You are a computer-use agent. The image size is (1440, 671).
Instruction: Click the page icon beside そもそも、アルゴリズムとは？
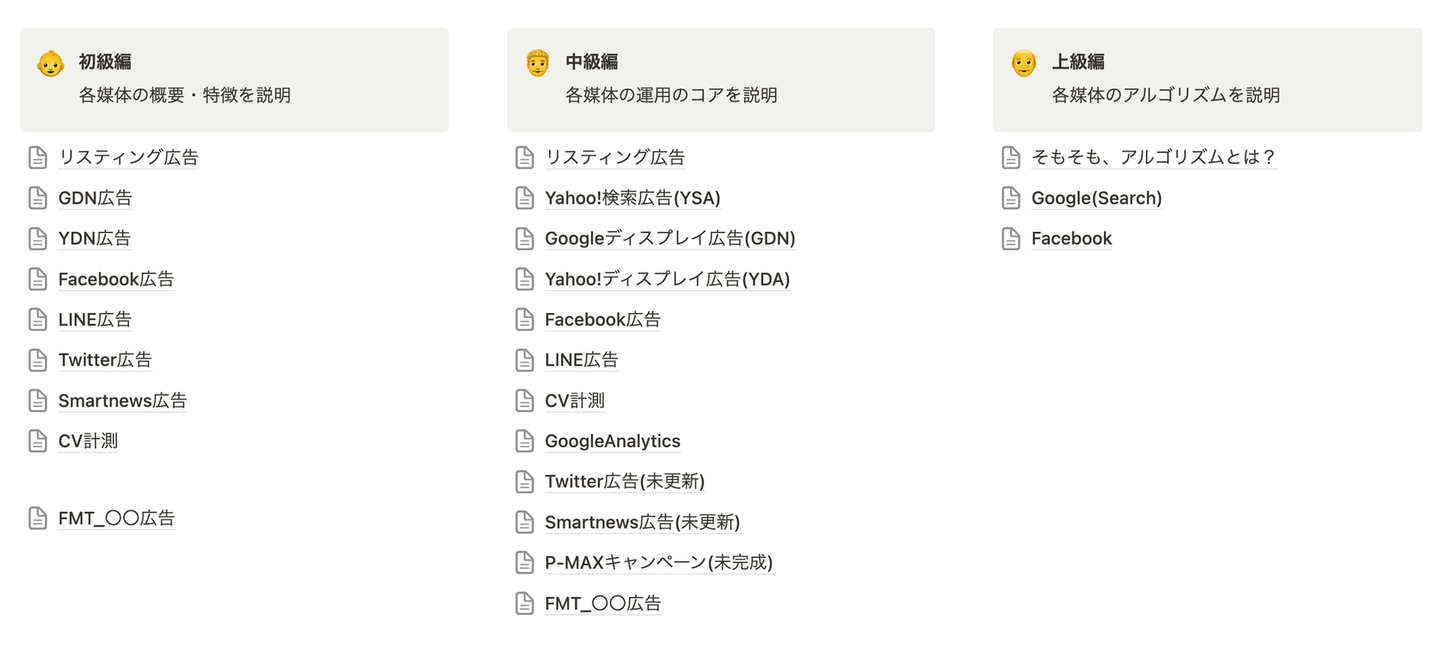[x=1011, y=157]
